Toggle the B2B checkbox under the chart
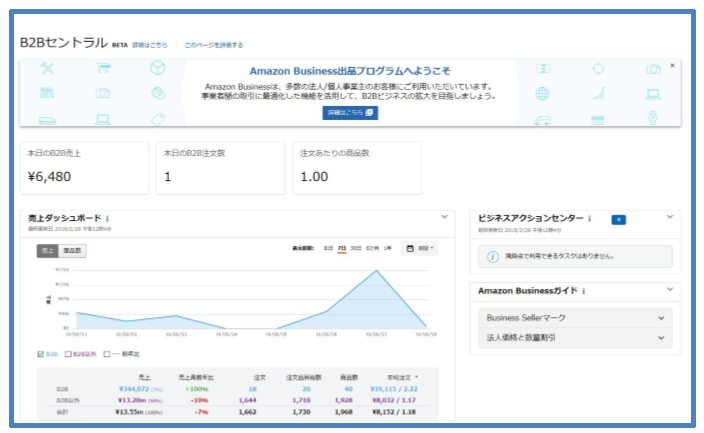Viewport: 704px width, 433px height. click(41, 354)
